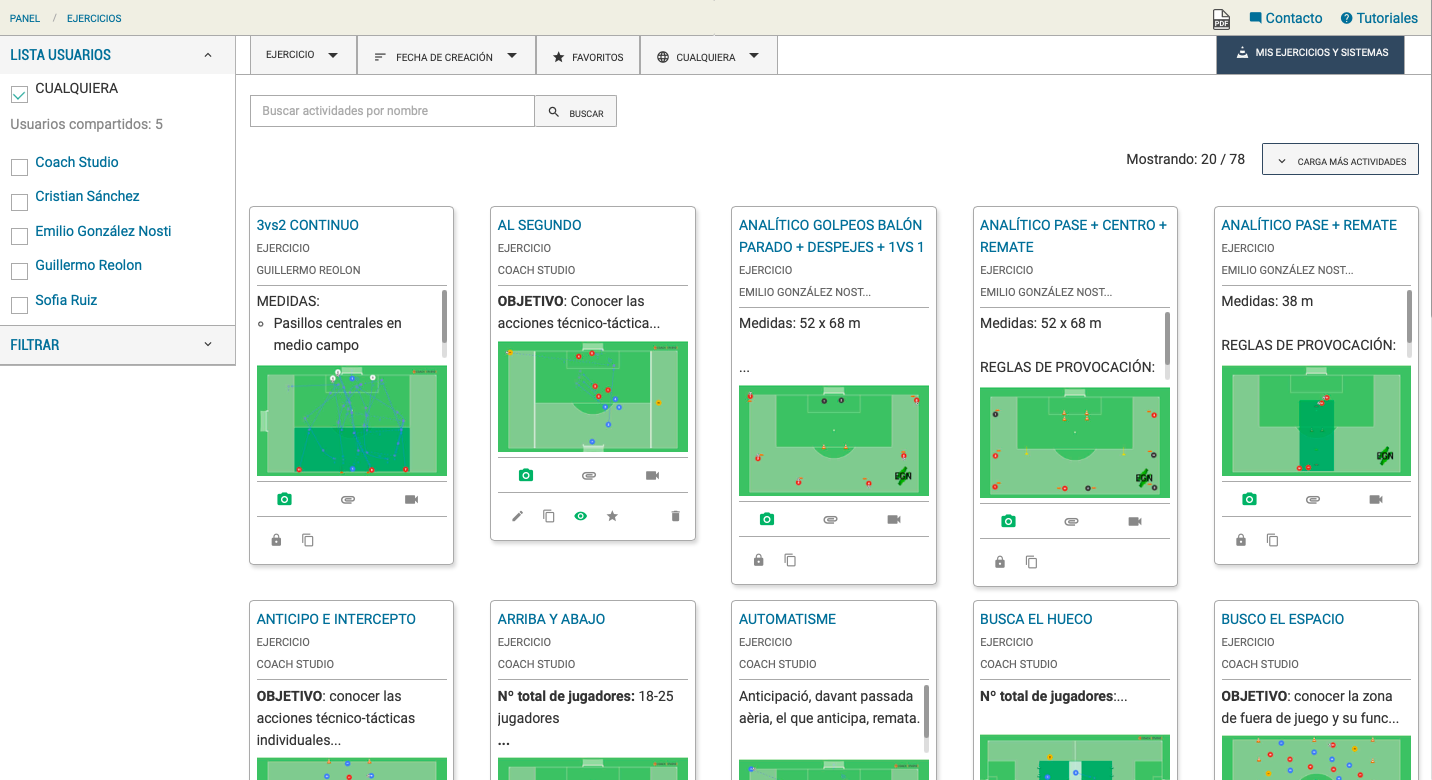Toggle visibility eye on AL SEGUNDO
The width and height of the screenshot is (1432, 780).
[580, 516]
